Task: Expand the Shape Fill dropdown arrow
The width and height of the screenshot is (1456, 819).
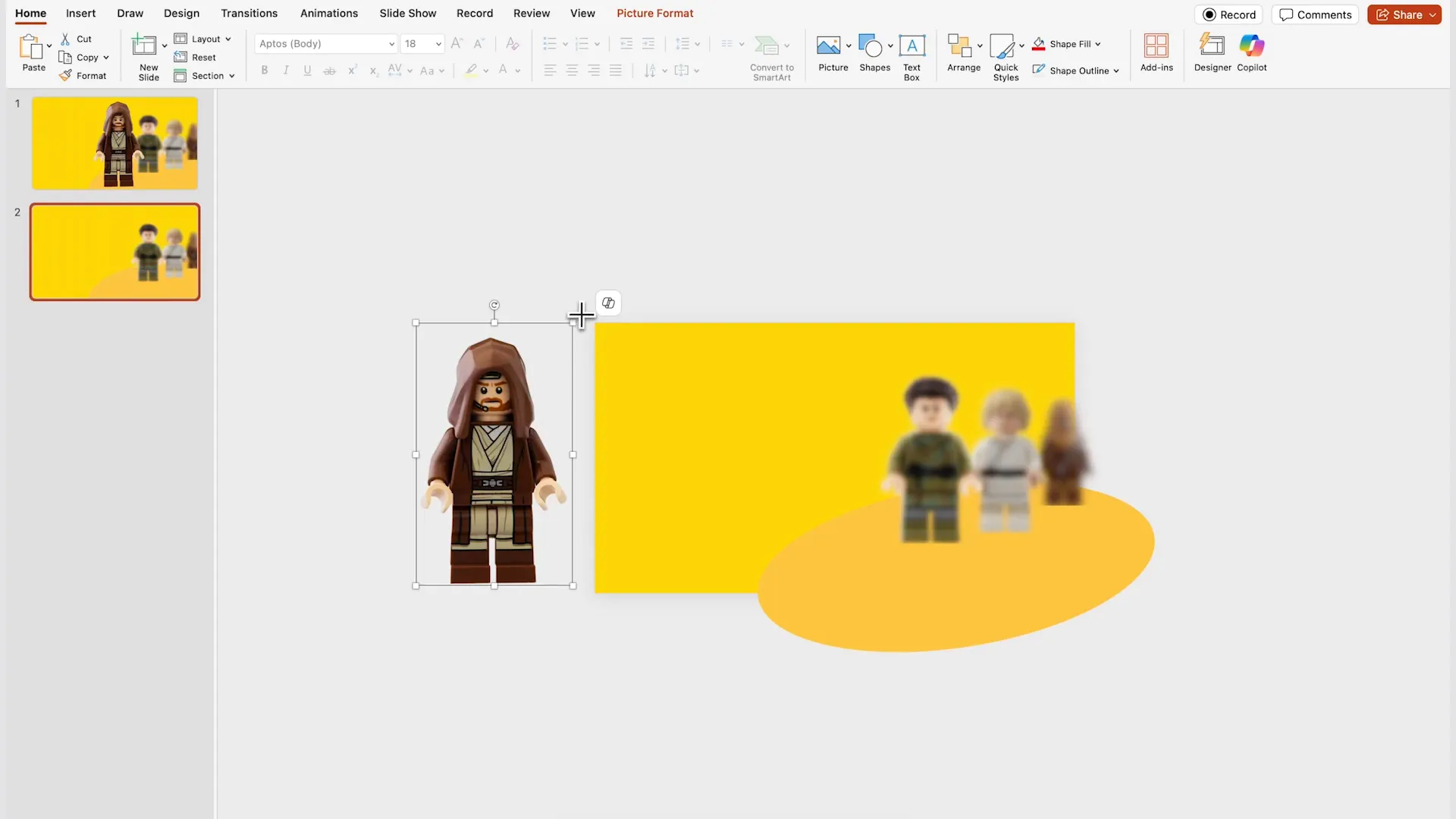Action: tap(1097, 44)
